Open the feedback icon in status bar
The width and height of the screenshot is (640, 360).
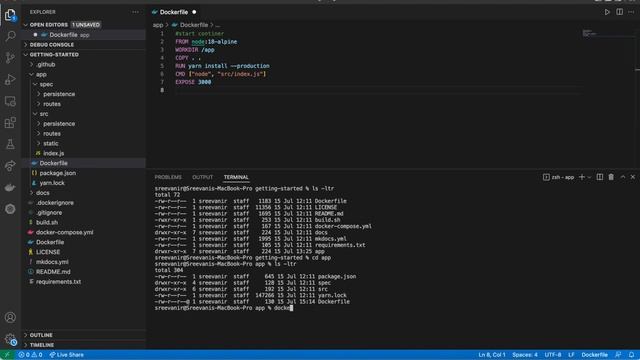[x=618, y=355]
